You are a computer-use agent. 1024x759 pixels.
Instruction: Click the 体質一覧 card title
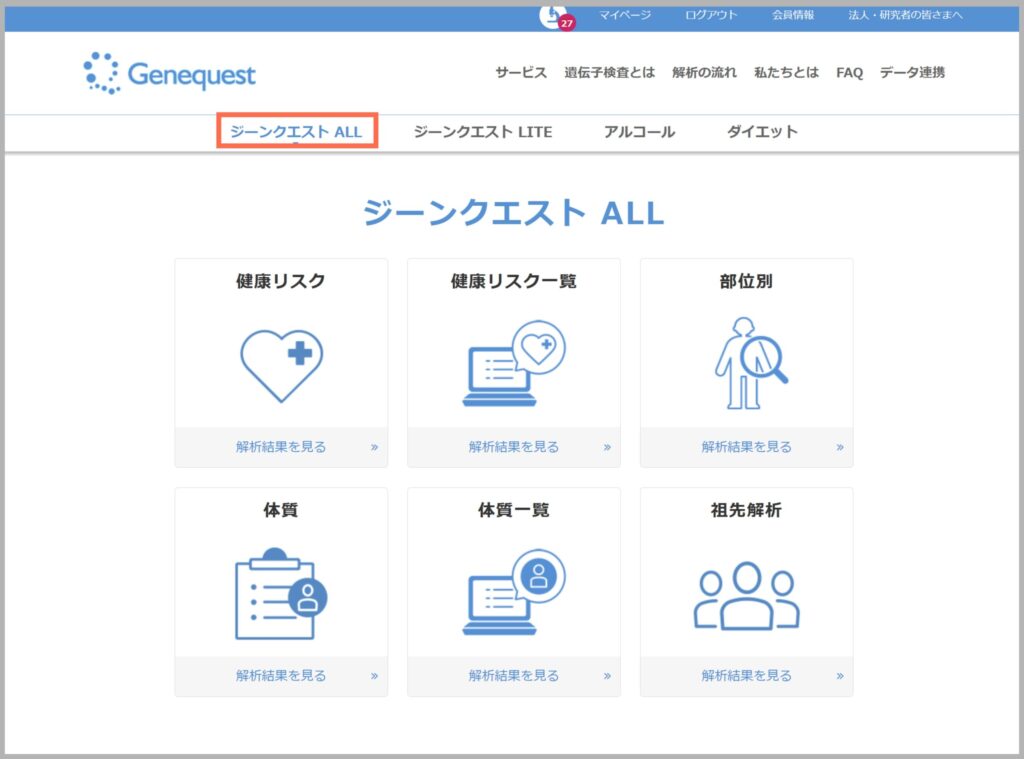click(x=514, y=510)
